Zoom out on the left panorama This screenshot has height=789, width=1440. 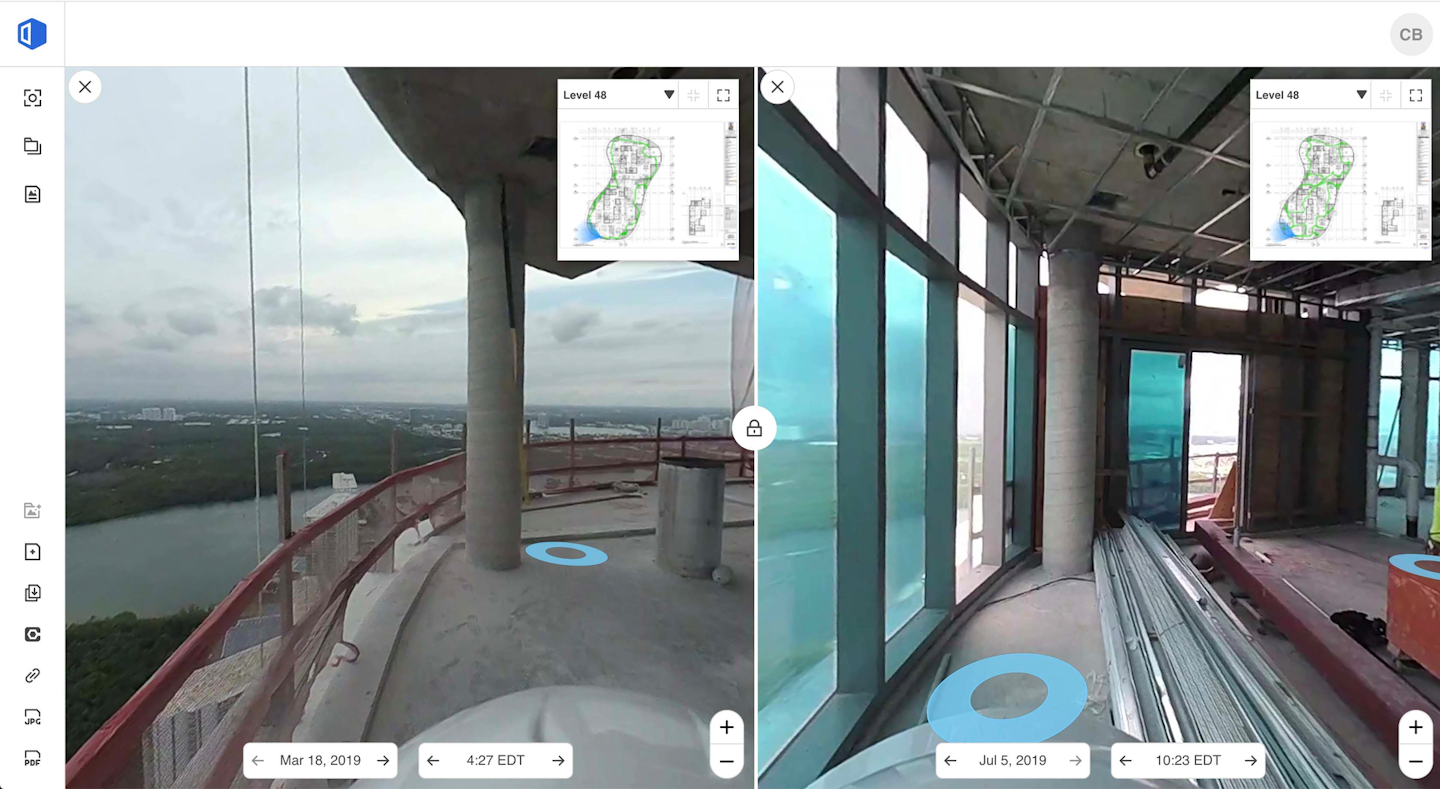click(x=727, y=761)
